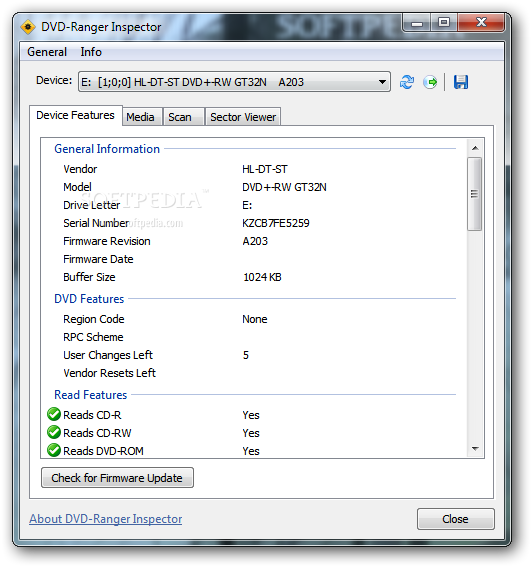The height and width of the screenshot is (567, 532).
Task: Select the Reads CD-RW label
Action: coord(97,433)
